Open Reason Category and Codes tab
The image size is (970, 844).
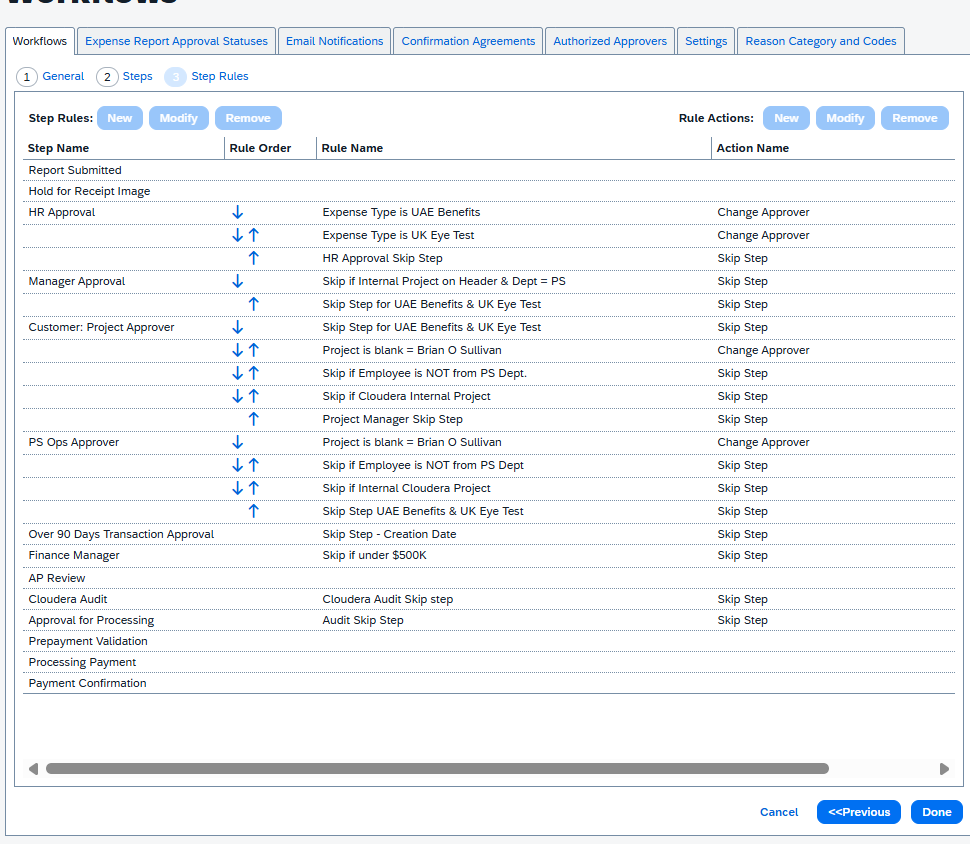pyautogui.click(x=821, y=41)
